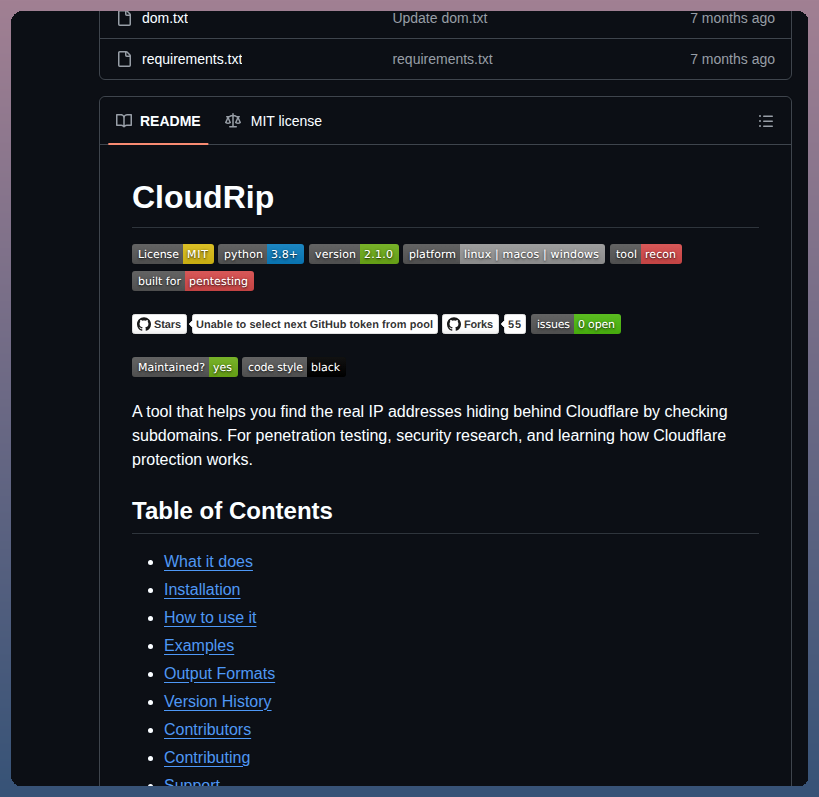Click the code style black badge
The width and height of the screenshot is (819, 797).
tap(294, 367)
